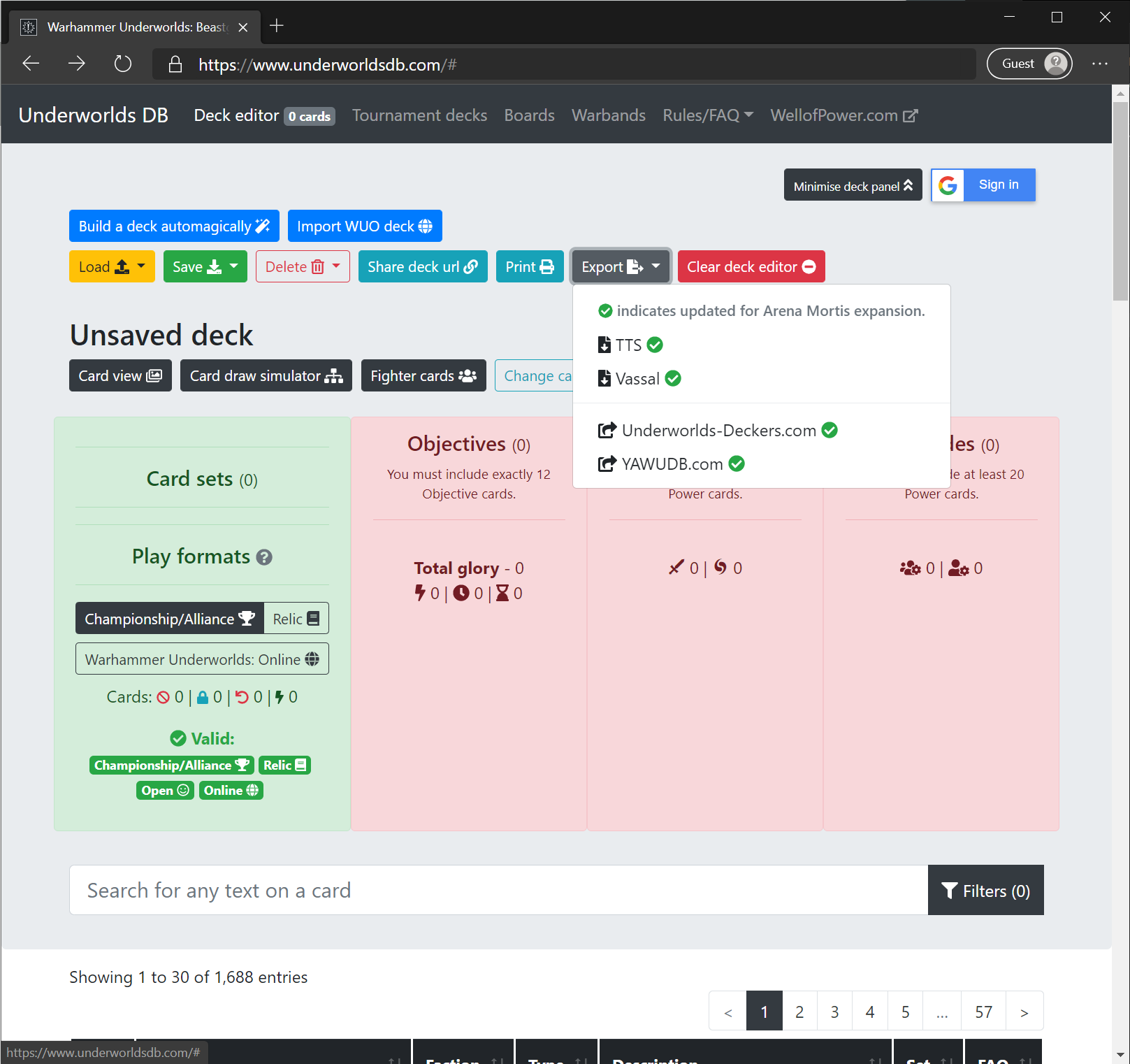The height and width of the screenshot is (1064, 1130).
Task: Select Championship/Alliance play format
Action: click(x=170, y=619)
